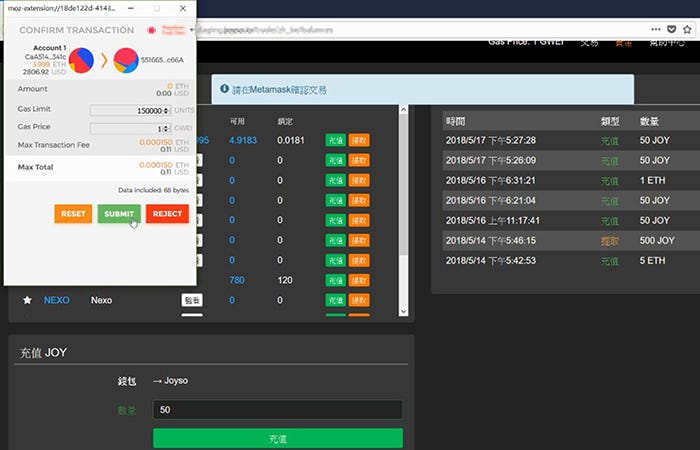Click the available balance 780

[237, 280]
